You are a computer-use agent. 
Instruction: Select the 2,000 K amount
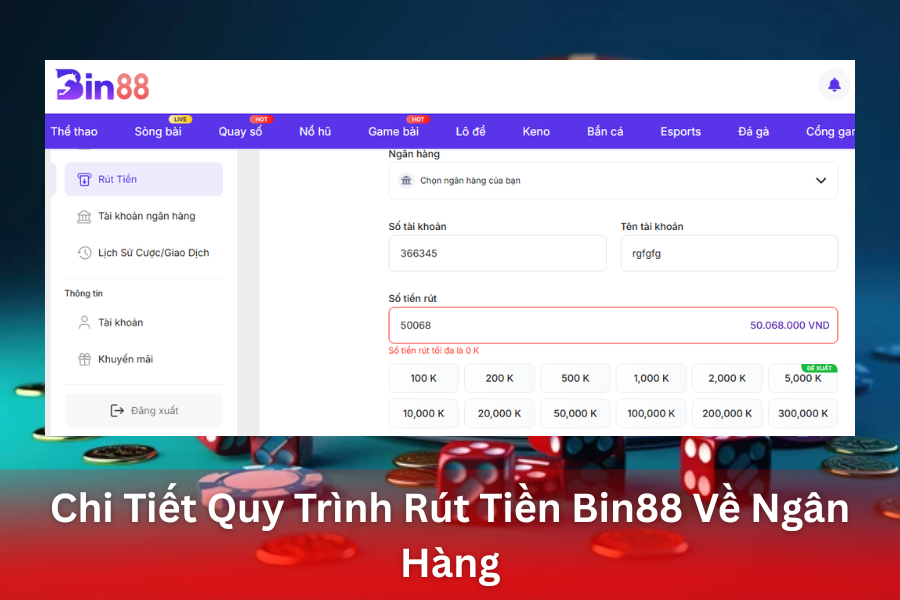[x=727, y=378]
